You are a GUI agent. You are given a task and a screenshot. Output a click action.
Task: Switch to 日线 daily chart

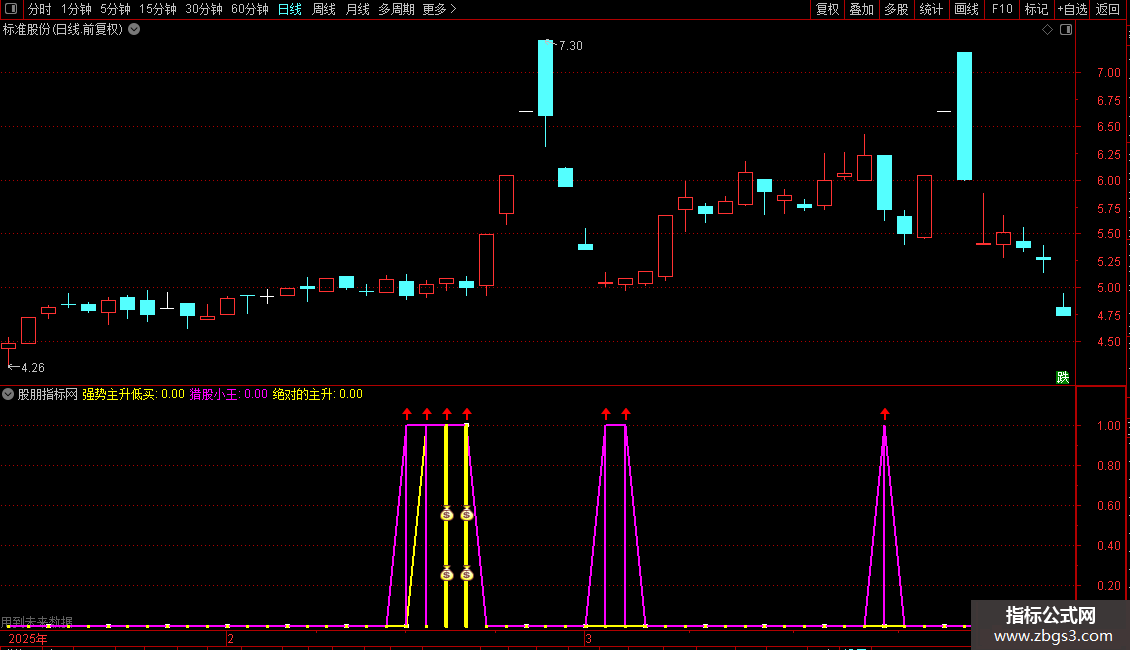[x=290, y=9]
